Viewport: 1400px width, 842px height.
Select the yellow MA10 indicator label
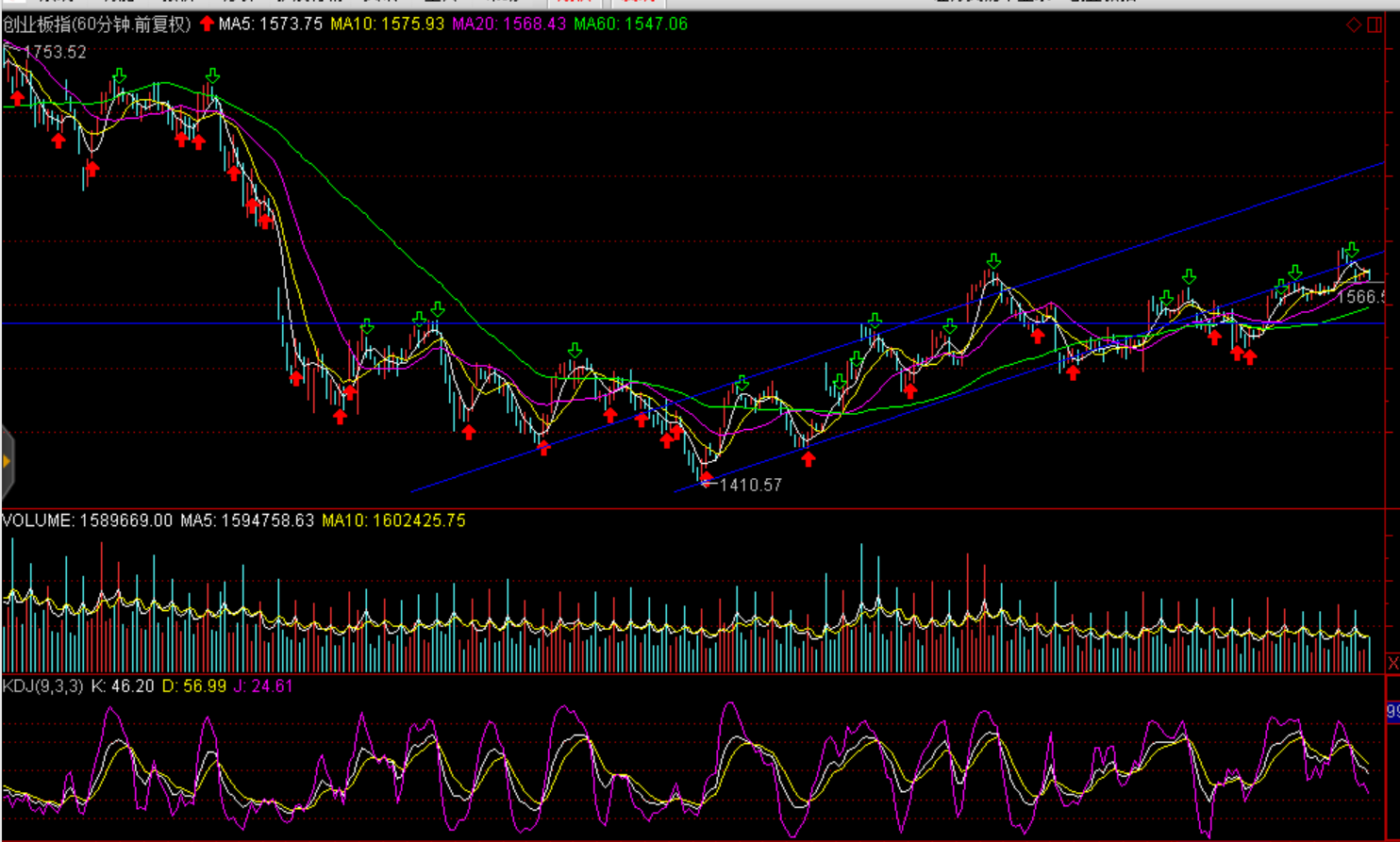(387, 24)
